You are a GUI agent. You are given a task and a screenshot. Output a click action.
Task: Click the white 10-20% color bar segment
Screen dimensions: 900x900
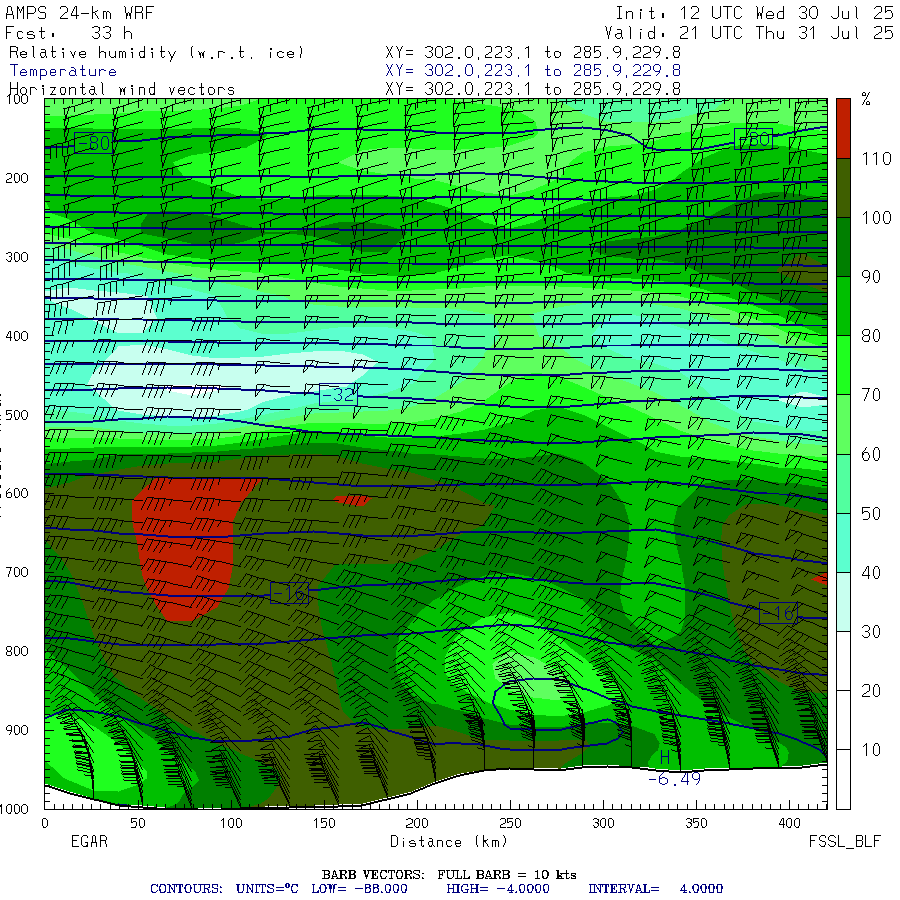[x=843, y=720]
